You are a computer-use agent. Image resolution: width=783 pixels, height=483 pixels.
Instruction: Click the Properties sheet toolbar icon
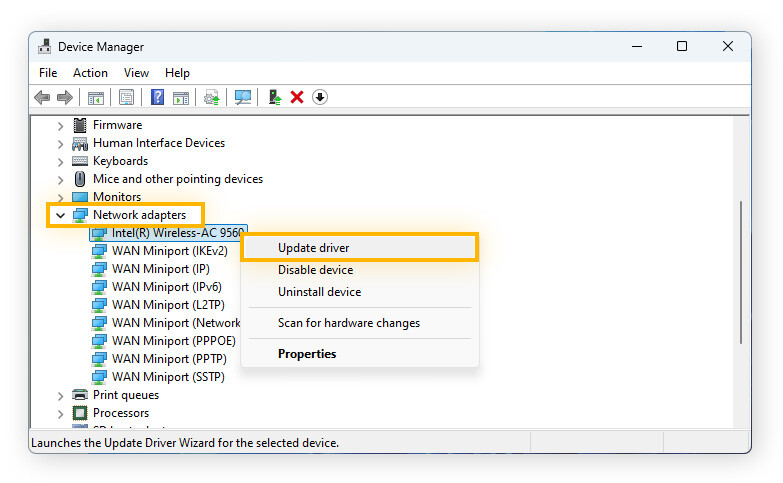click(127, 97)
